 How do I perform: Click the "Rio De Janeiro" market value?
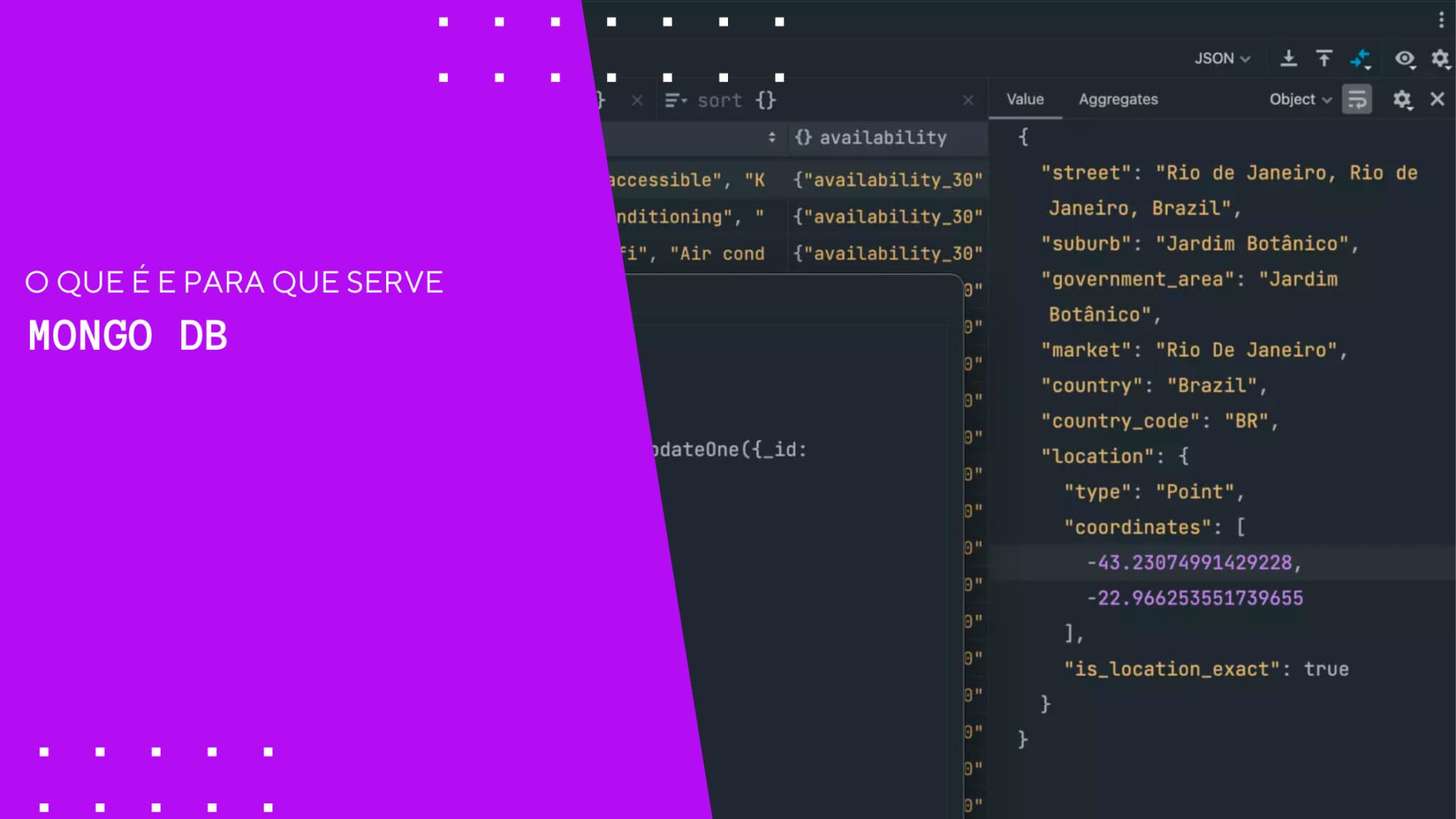(x=1246, y=350)
